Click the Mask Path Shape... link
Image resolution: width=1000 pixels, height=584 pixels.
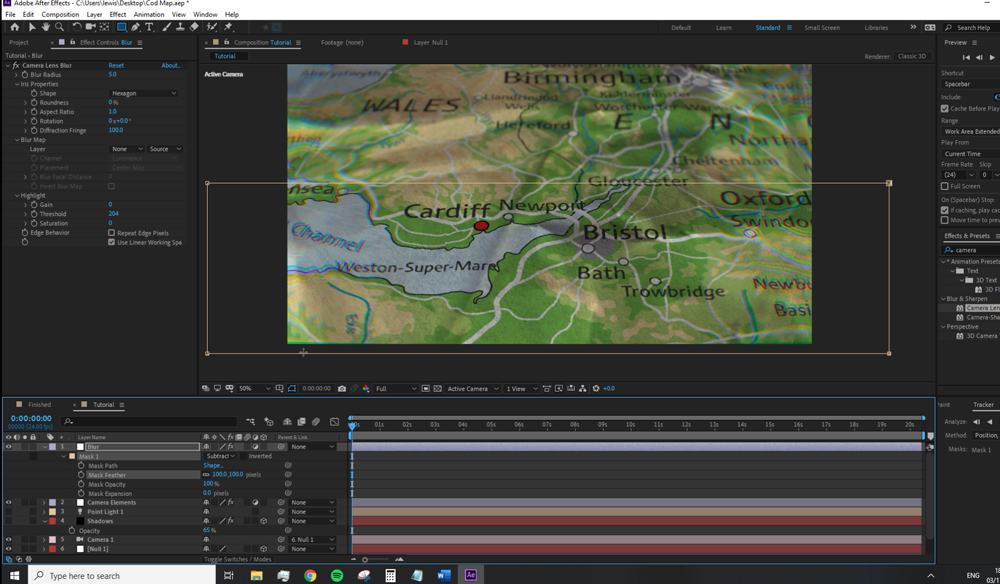coord(213,465)
